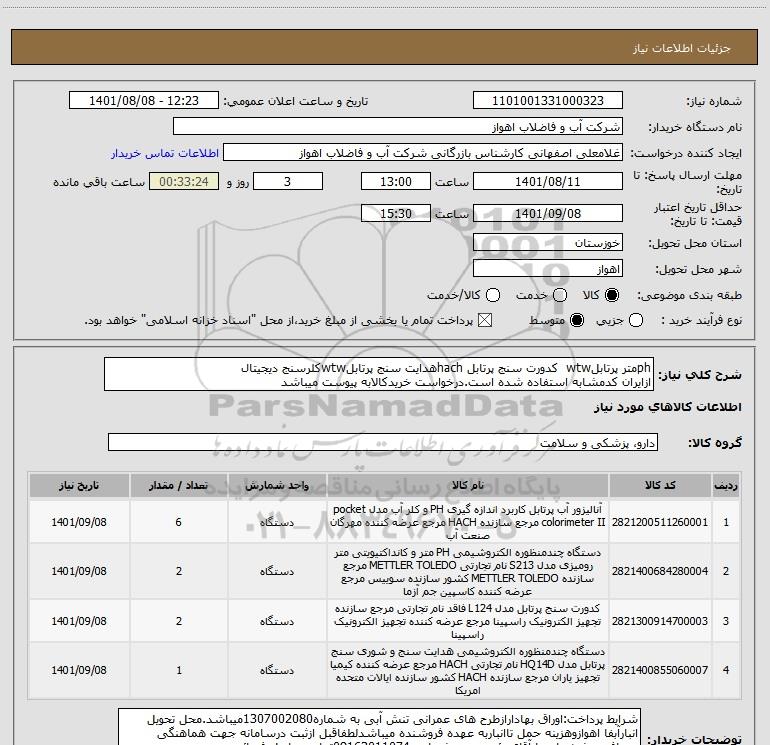Viewport: 770px width, 745px height.
Task: Click the ردیف column header
Action: [726, 485]
